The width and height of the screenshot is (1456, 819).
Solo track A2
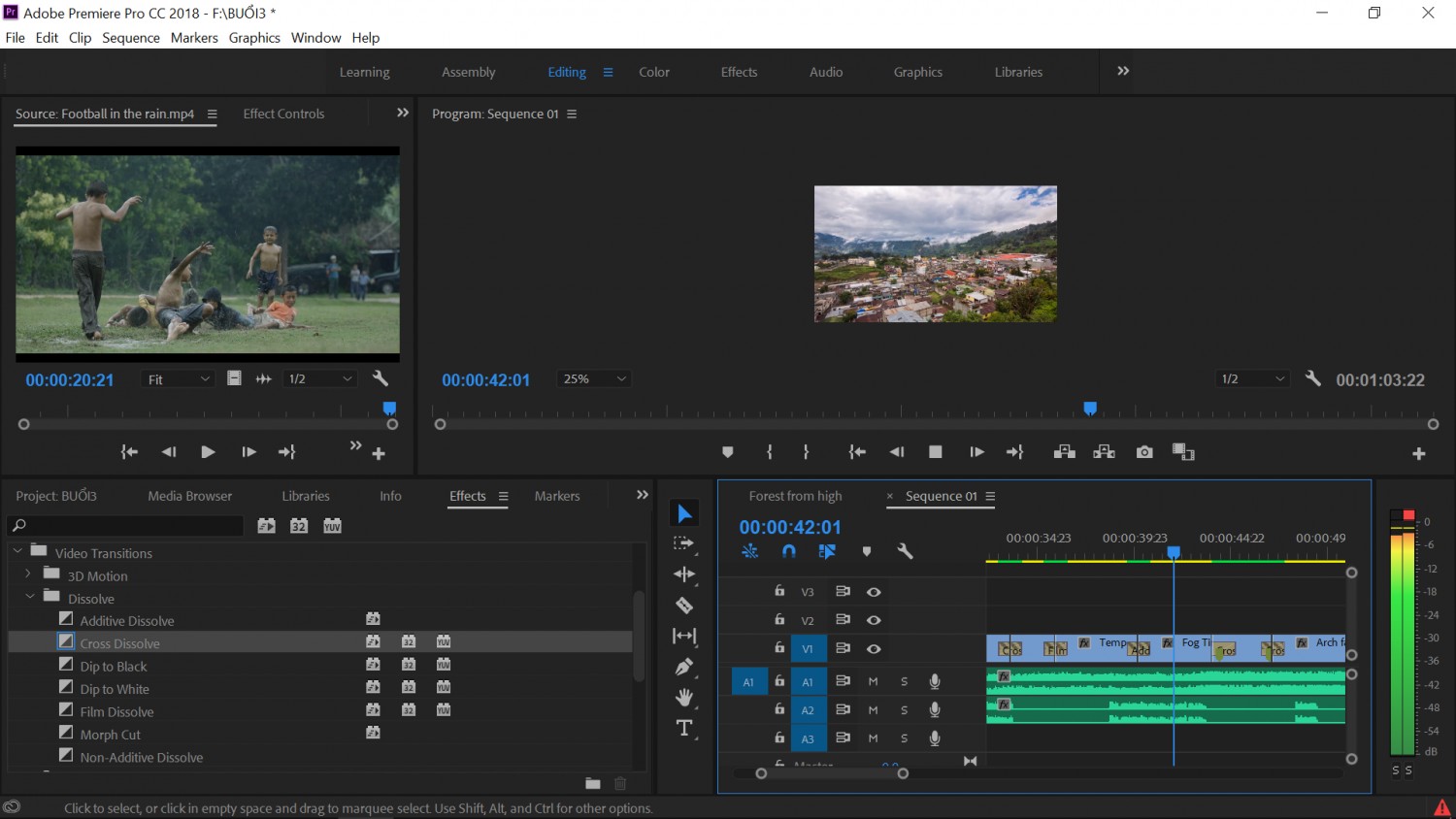click(x=904, y=710)
